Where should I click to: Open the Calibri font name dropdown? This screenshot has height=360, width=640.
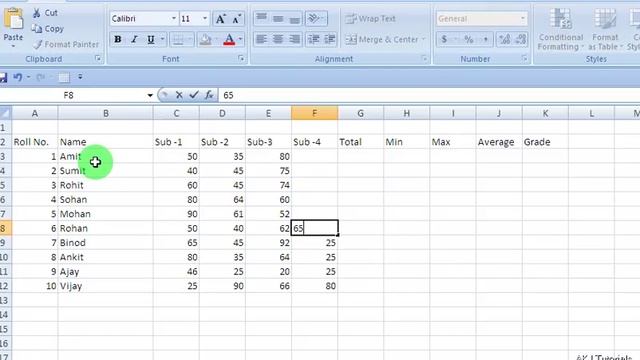pos(173,19)
